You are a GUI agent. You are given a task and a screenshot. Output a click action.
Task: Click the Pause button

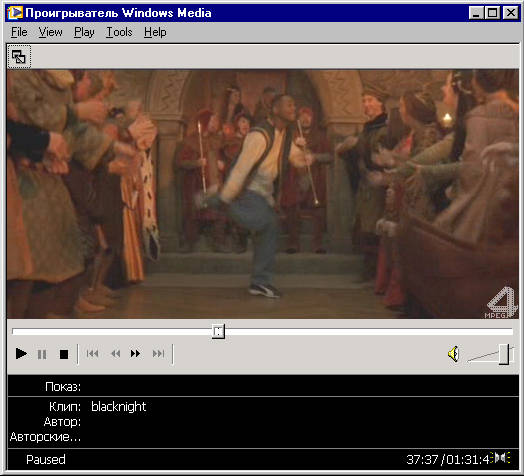coord(42,354)
